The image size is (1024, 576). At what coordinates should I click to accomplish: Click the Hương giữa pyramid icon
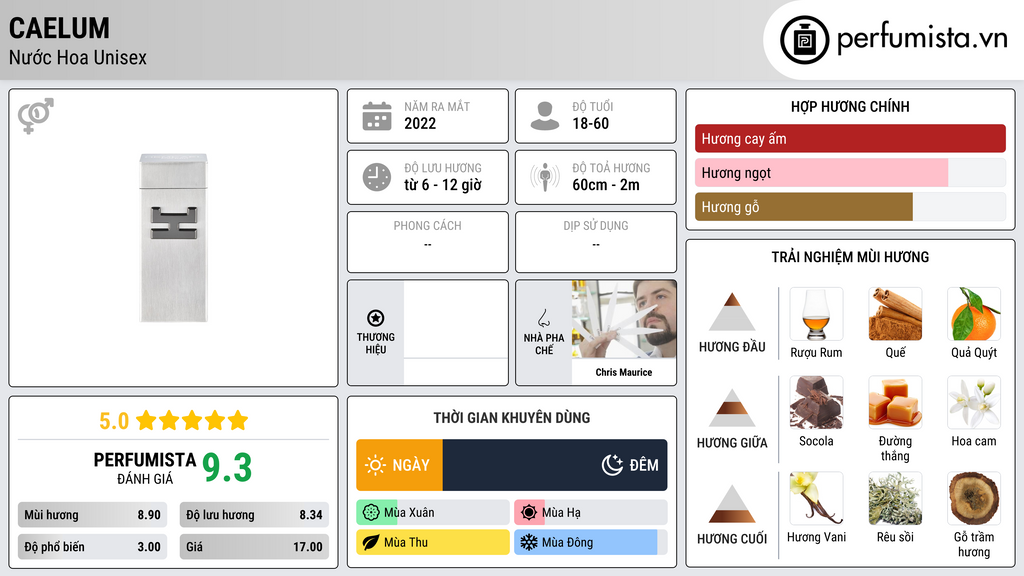(x=731, y=408)
